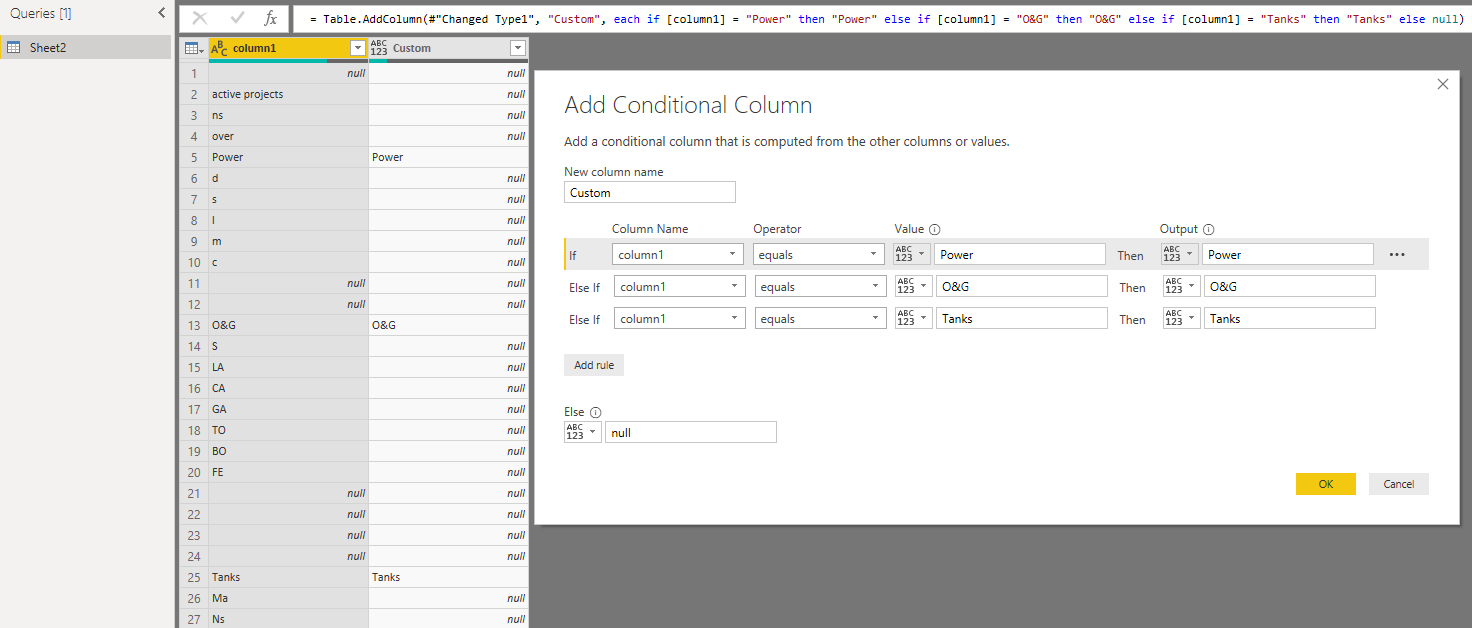
Task: Select row number 13
Action: (x=194, y=325)
